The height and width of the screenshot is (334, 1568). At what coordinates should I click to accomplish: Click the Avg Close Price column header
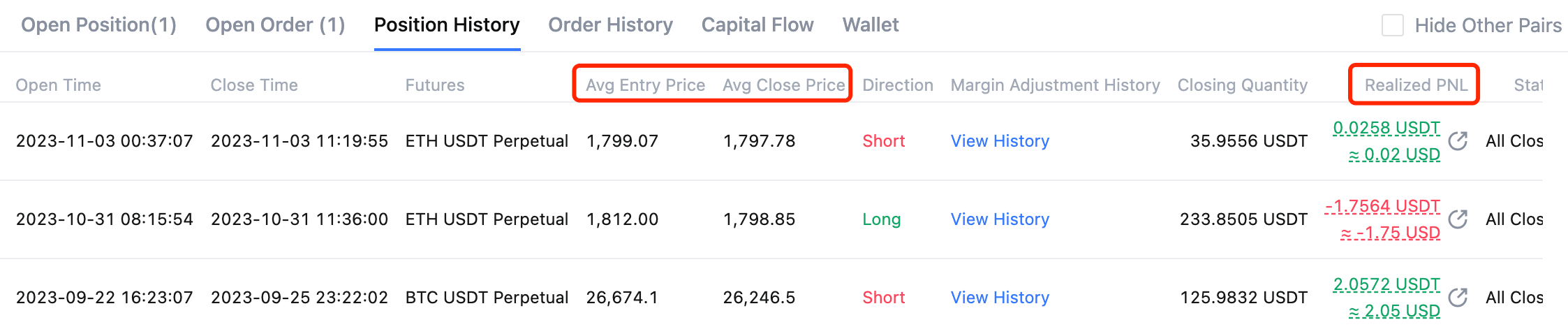pos(783,85)
